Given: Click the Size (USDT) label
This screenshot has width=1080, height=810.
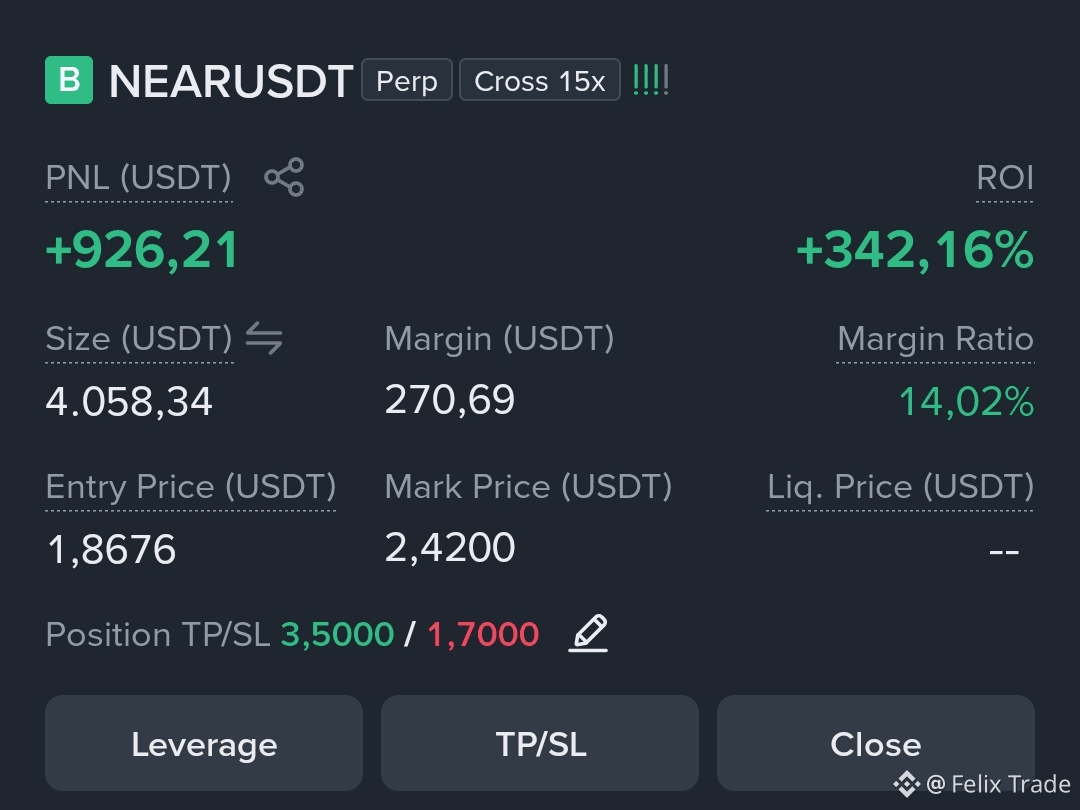Looking at the screenshot, I should (x=139, y=339).
